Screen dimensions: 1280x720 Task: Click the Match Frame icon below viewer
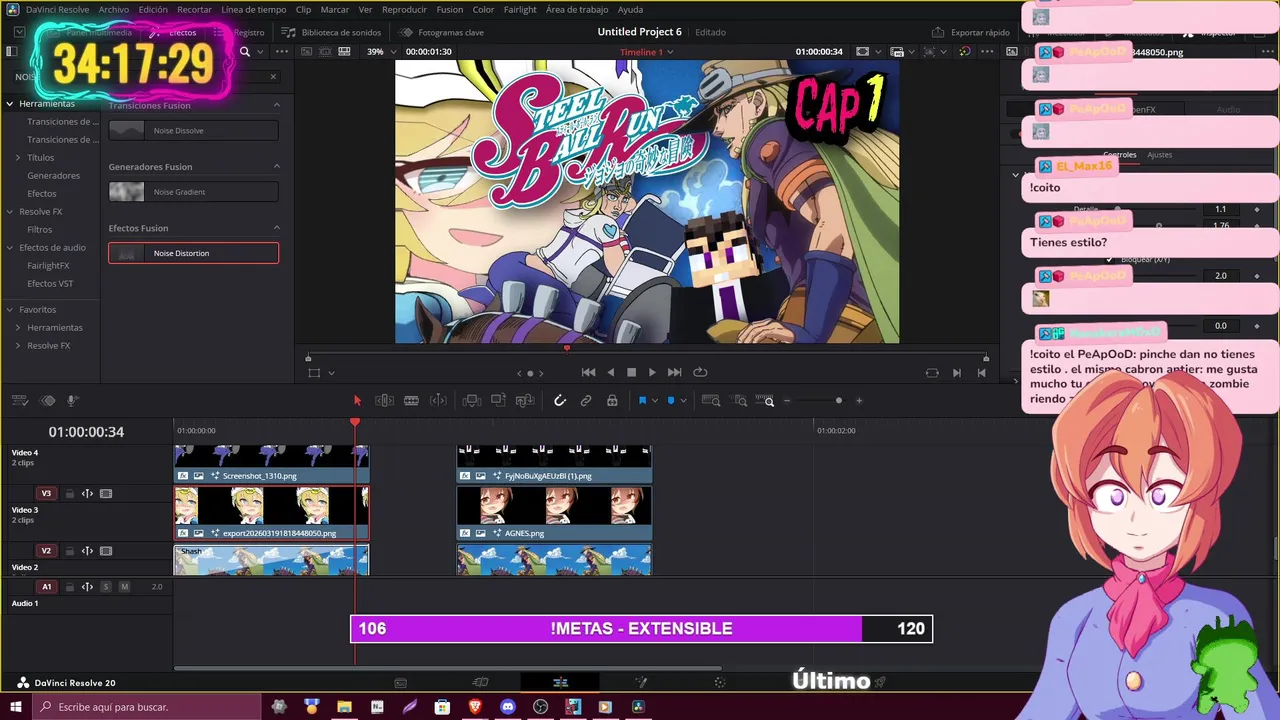932,372
